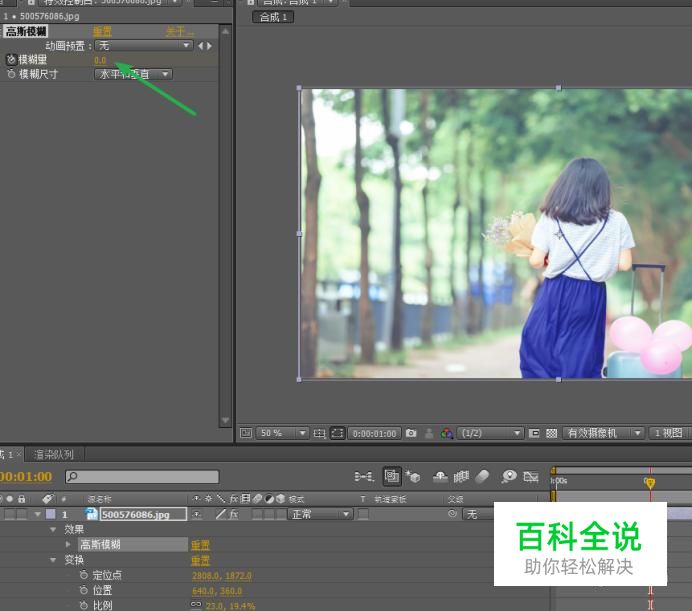Toggle the transparency grid icon
This screenshot has width=692, height=611.
click(x=551, y=434)
